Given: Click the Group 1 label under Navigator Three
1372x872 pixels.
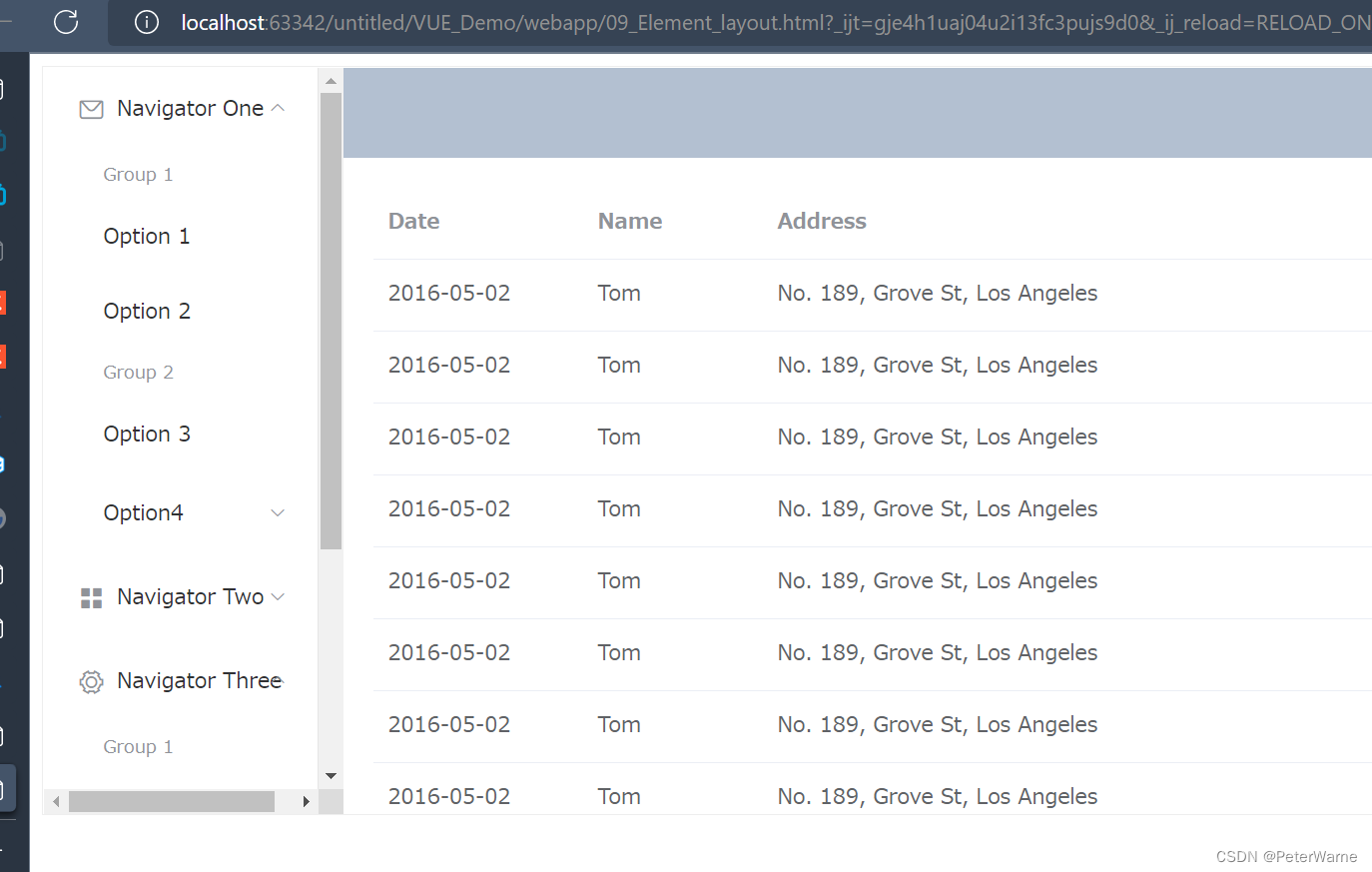Looking at the screenshot, I should tap(138, 747).
